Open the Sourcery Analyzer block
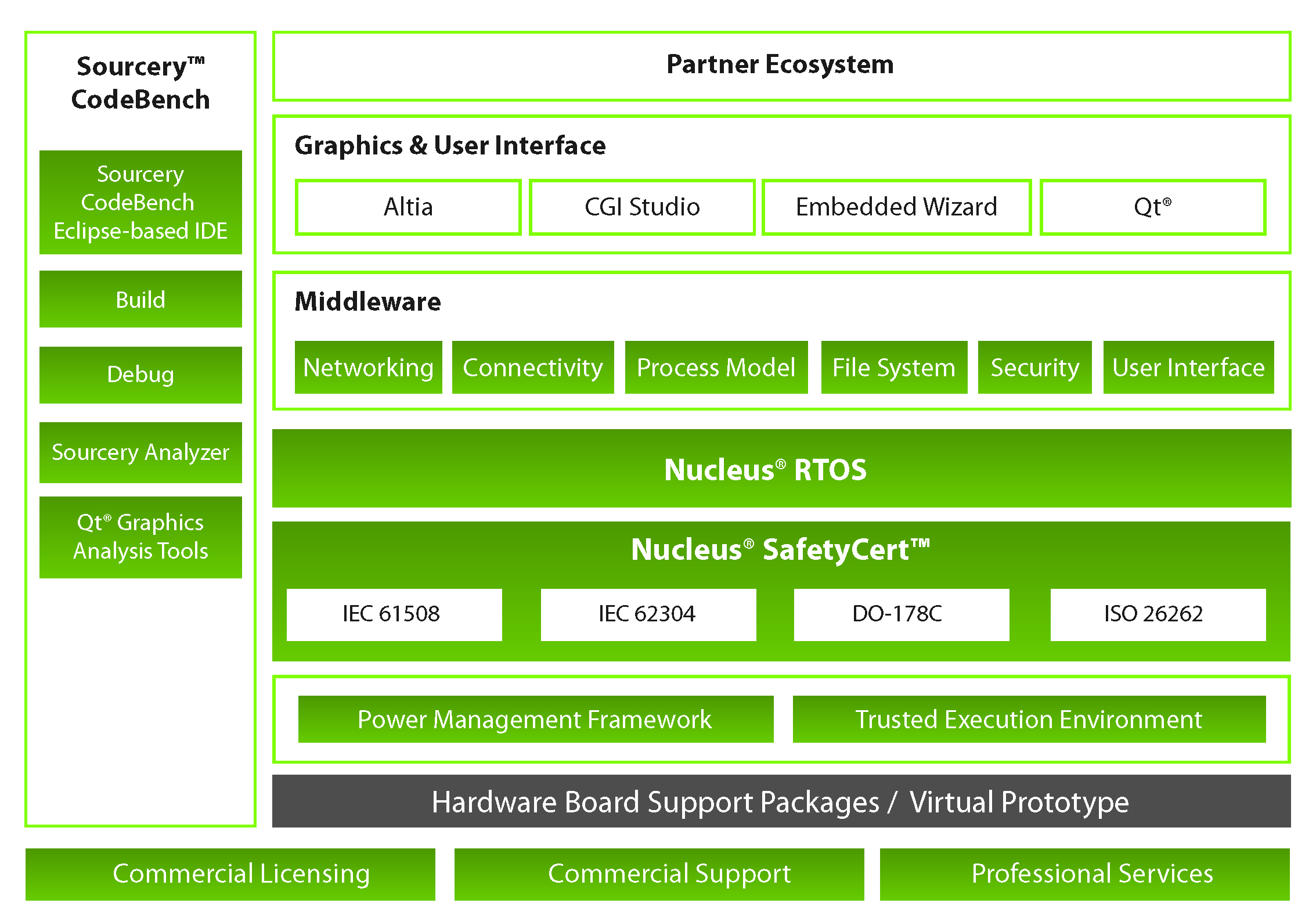This screenshot has height=921, width=1316. (x=140, y=452)
